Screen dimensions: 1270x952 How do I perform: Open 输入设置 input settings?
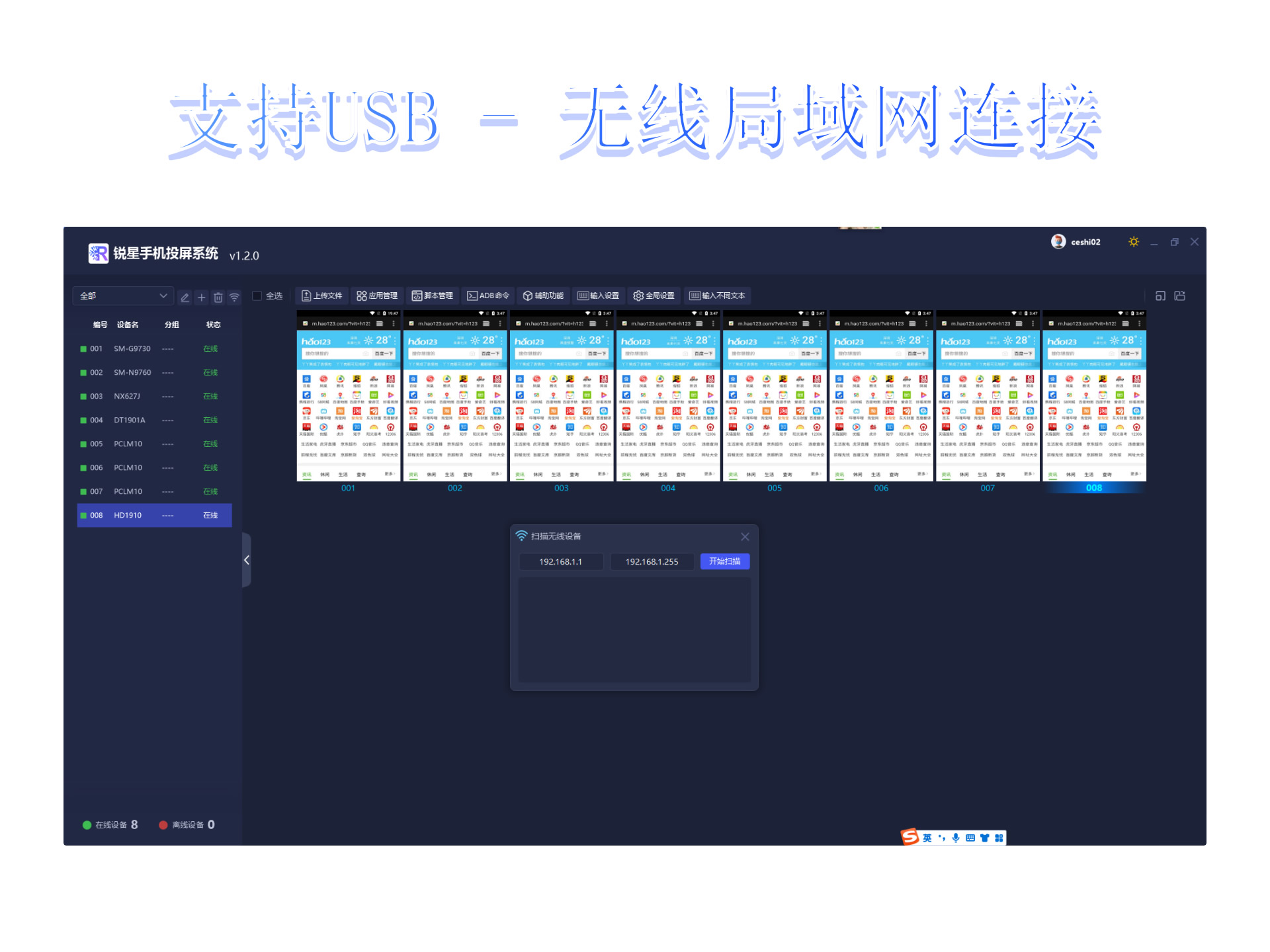pos(599,296)
